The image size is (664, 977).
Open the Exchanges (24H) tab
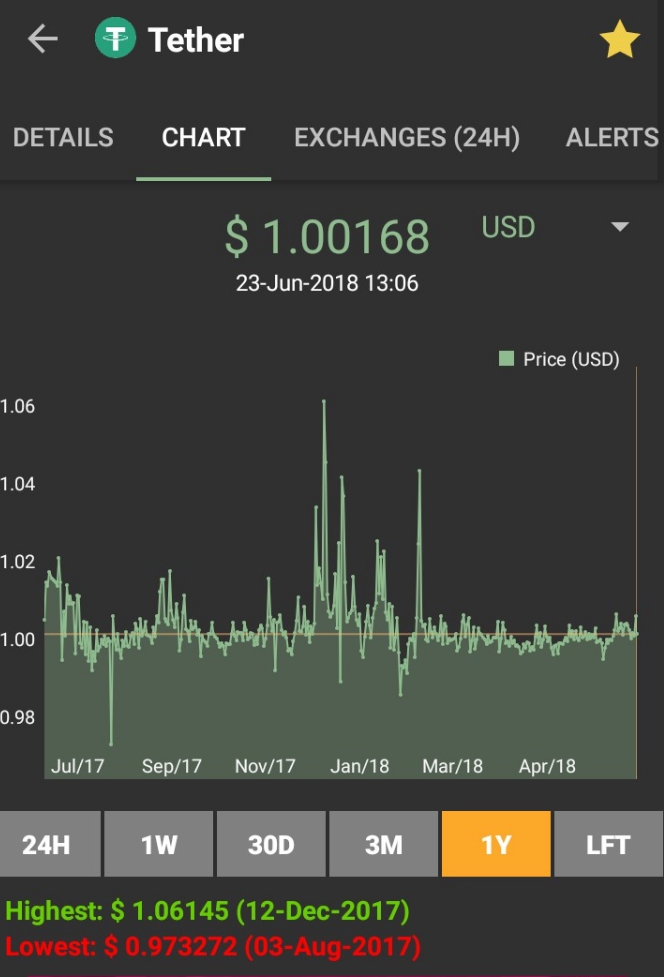(407, 138)
